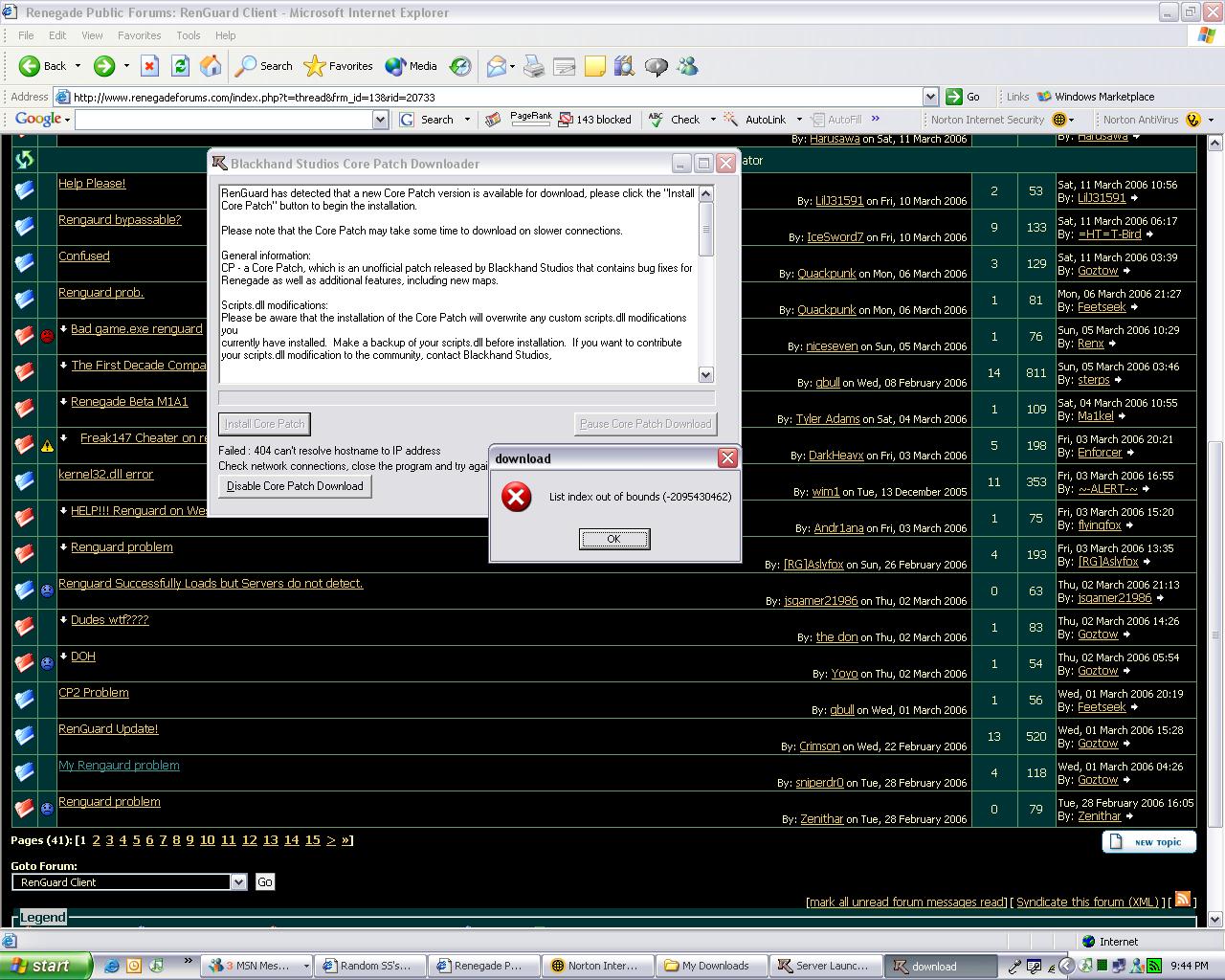Open the History toolbar icon
Image resolution: width=1225 pixels, height=980 pixels.
[x=460, y=66]
